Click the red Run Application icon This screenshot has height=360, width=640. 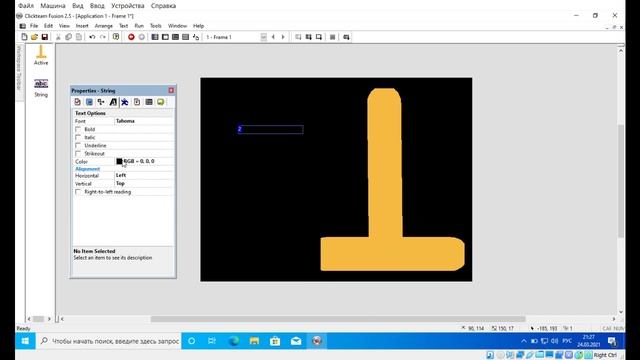[131, 37]
